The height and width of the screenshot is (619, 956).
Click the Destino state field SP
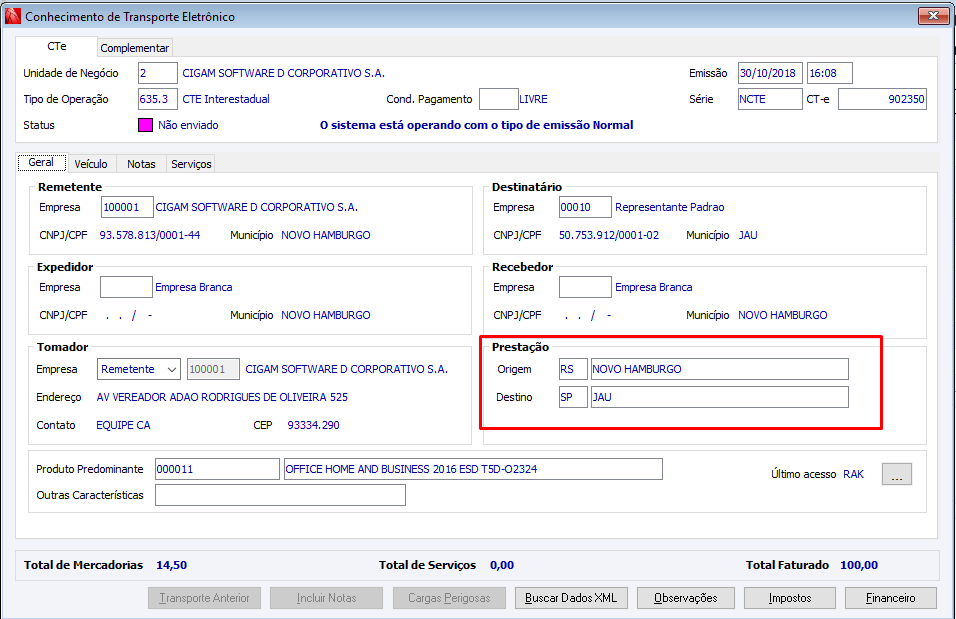coord(573,397)
